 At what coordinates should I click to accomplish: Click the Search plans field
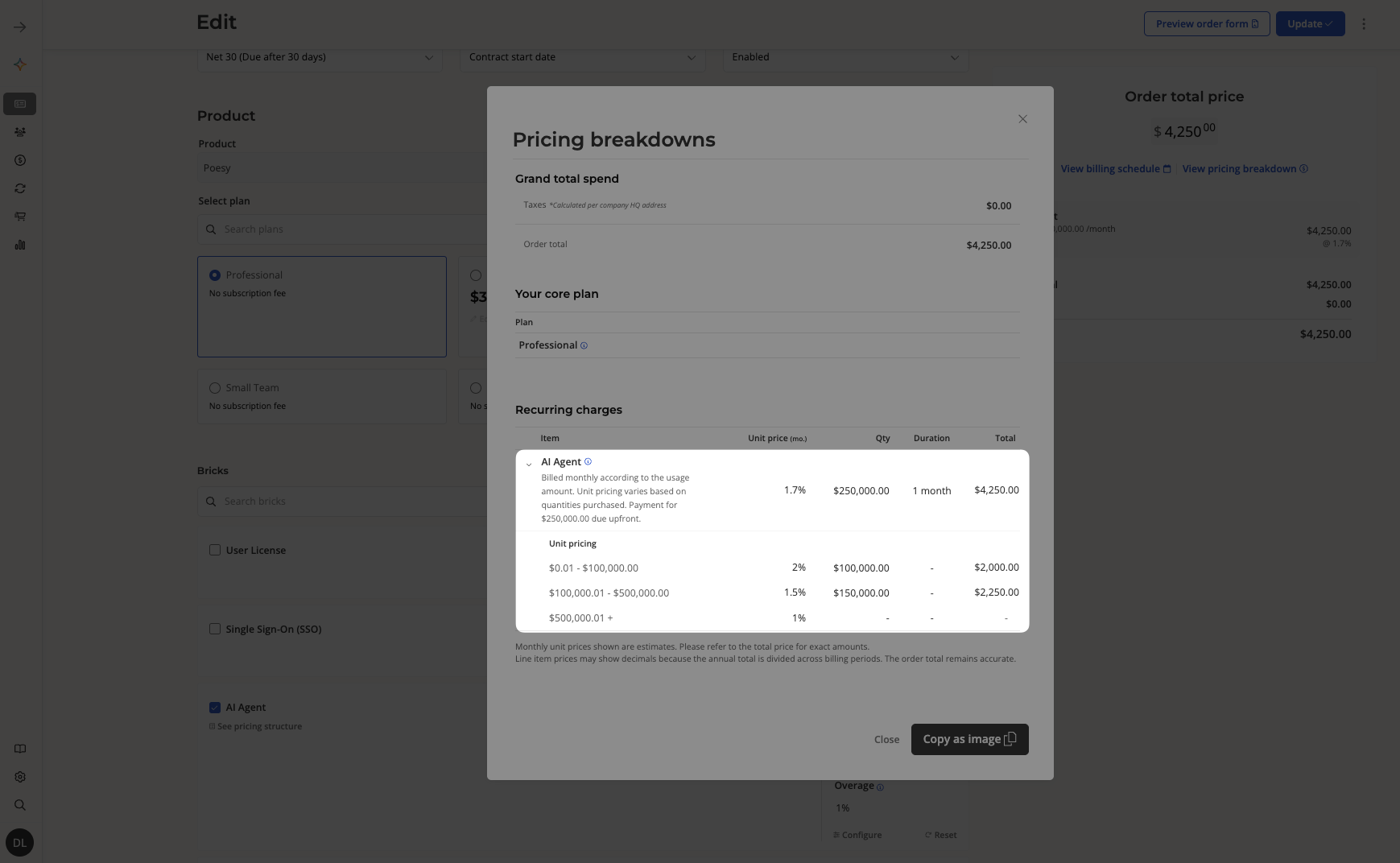pyautogui.click(x=342, y=229)
